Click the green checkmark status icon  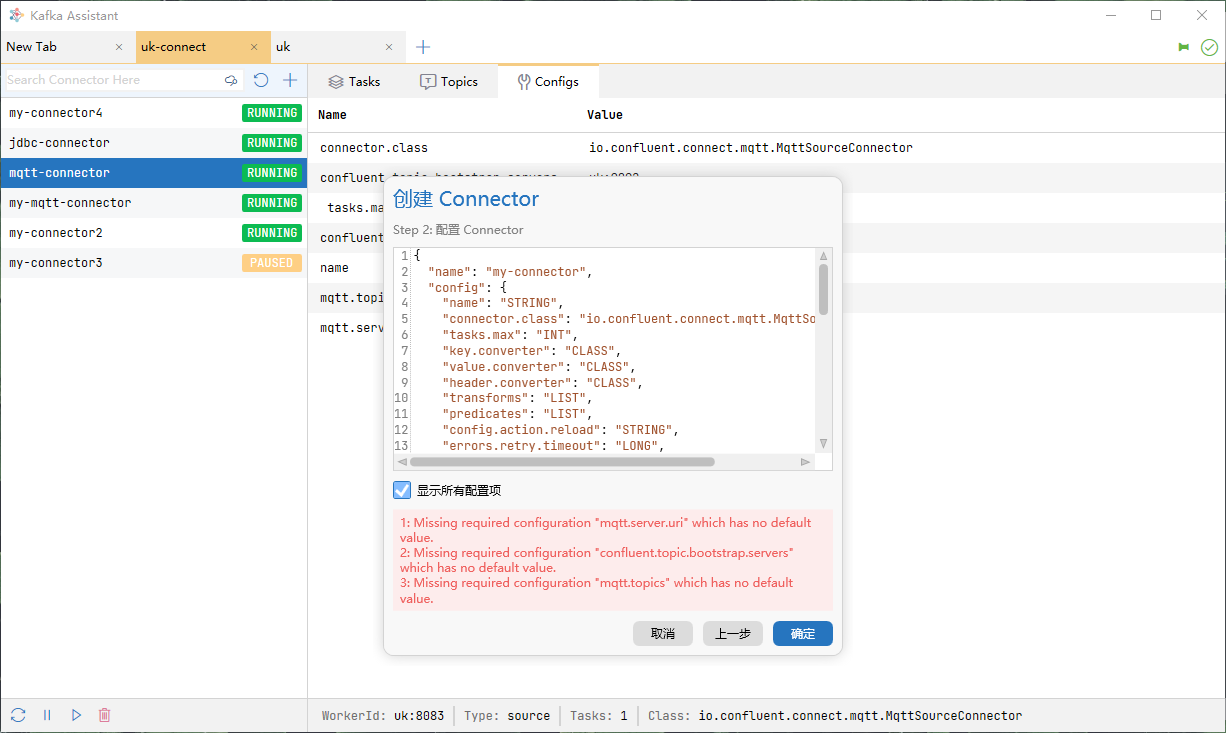pyautogui.click(x=1209, y=46)
